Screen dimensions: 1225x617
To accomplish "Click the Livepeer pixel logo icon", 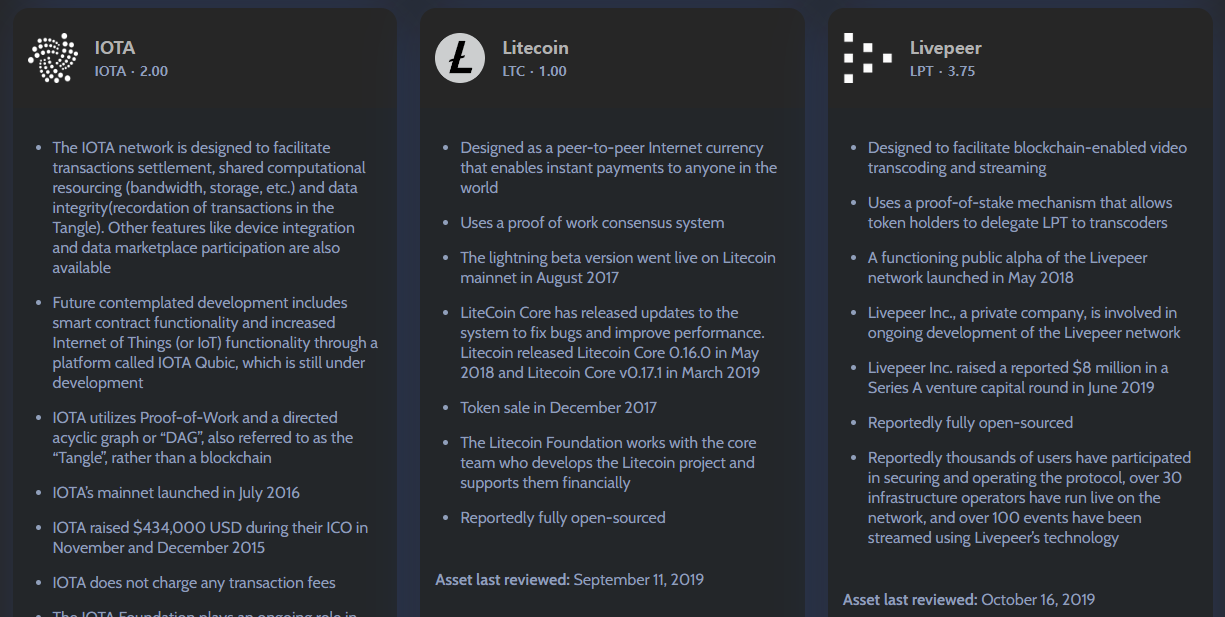I will (x=867, y=58).
